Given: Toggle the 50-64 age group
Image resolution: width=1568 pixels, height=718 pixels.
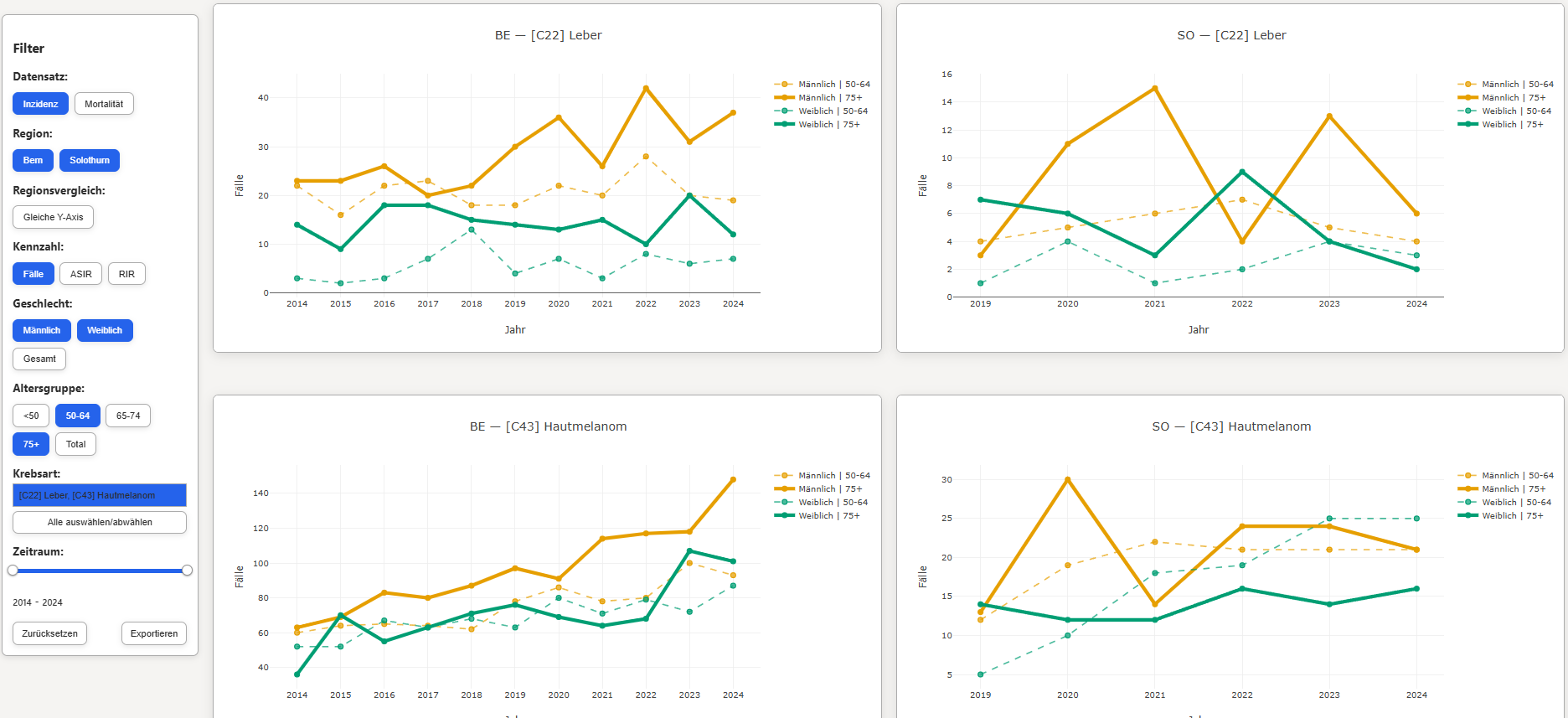Looking at the screenshot, I should point(78,416).
